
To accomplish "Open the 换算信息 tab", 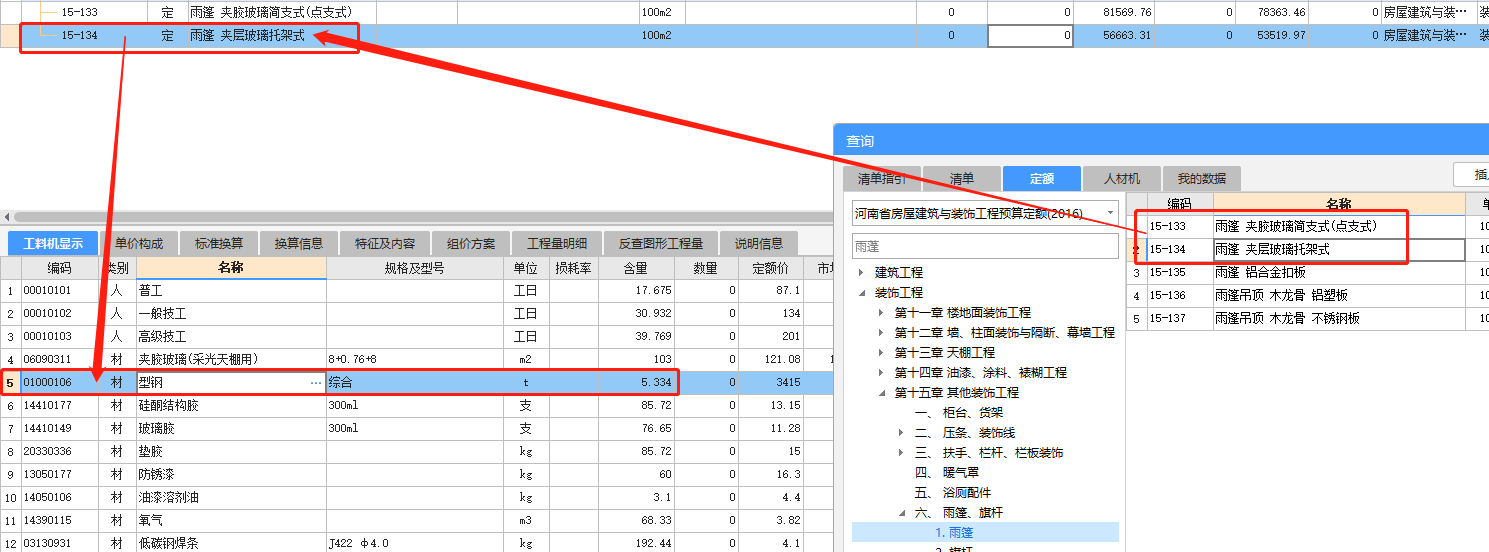I will (x=299, y=243).
